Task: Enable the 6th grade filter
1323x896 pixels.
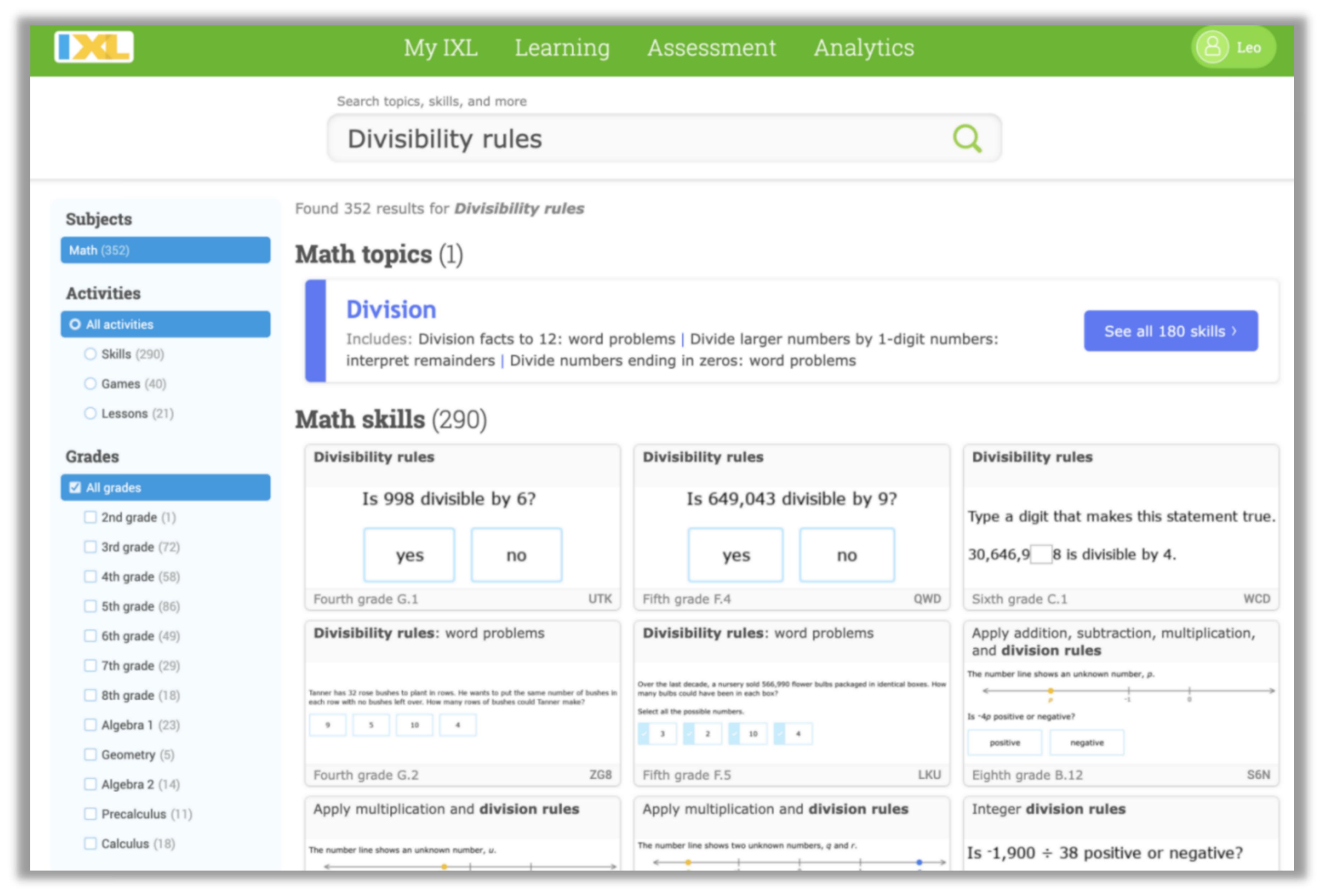Action: (90, 635)
